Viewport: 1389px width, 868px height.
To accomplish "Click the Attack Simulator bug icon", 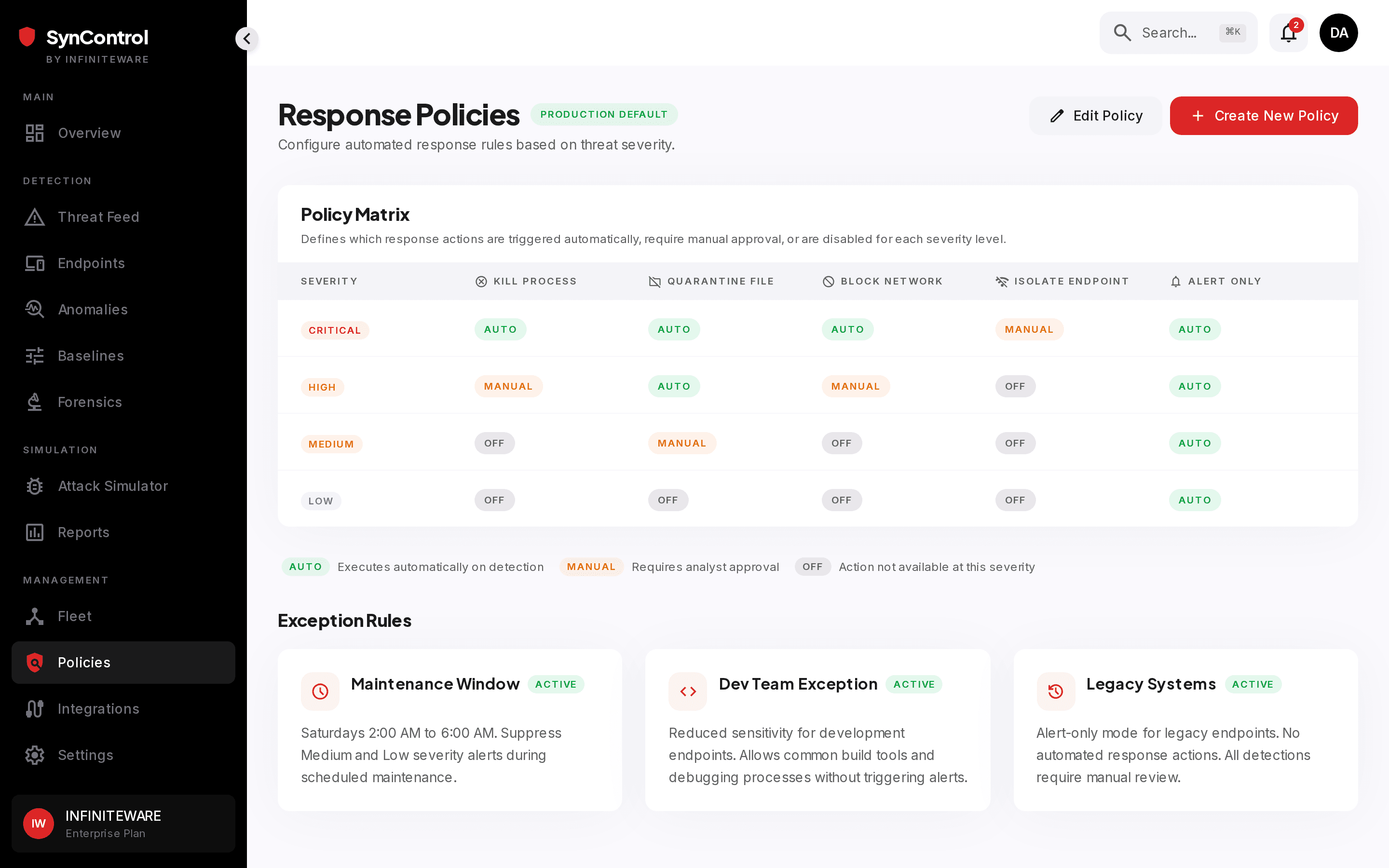I will click(34, 486).
